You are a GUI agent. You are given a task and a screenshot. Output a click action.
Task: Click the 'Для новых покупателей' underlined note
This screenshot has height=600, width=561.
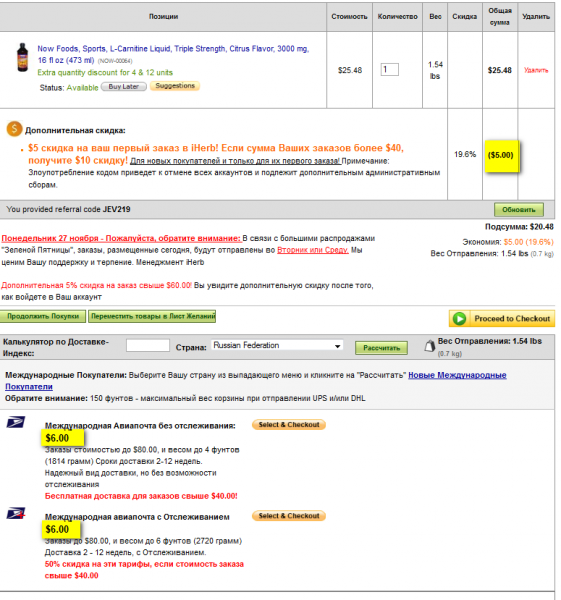(x=235, y=161)
